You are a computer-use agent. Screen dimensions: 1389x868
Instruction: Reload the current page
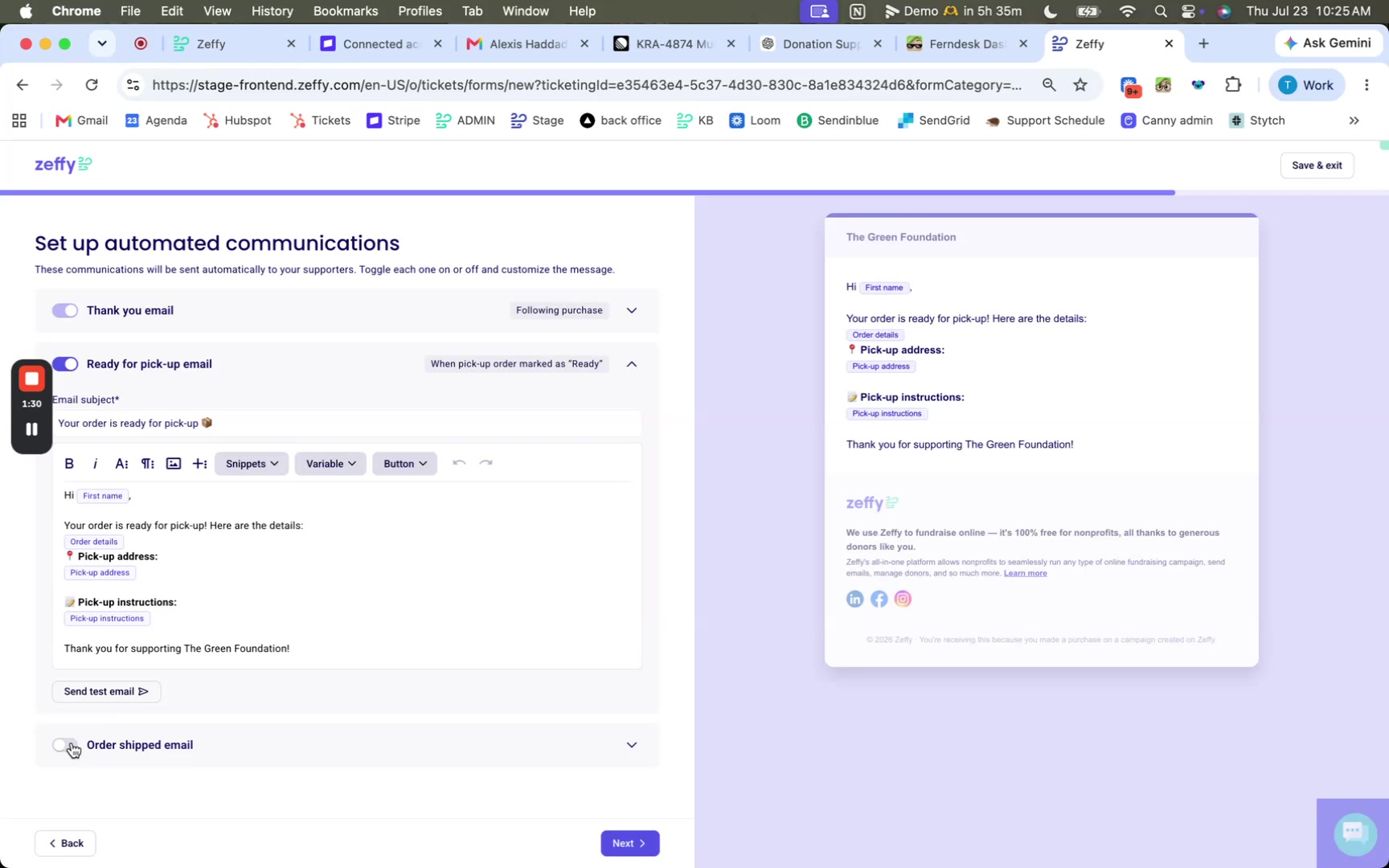(x=92, y=85)
